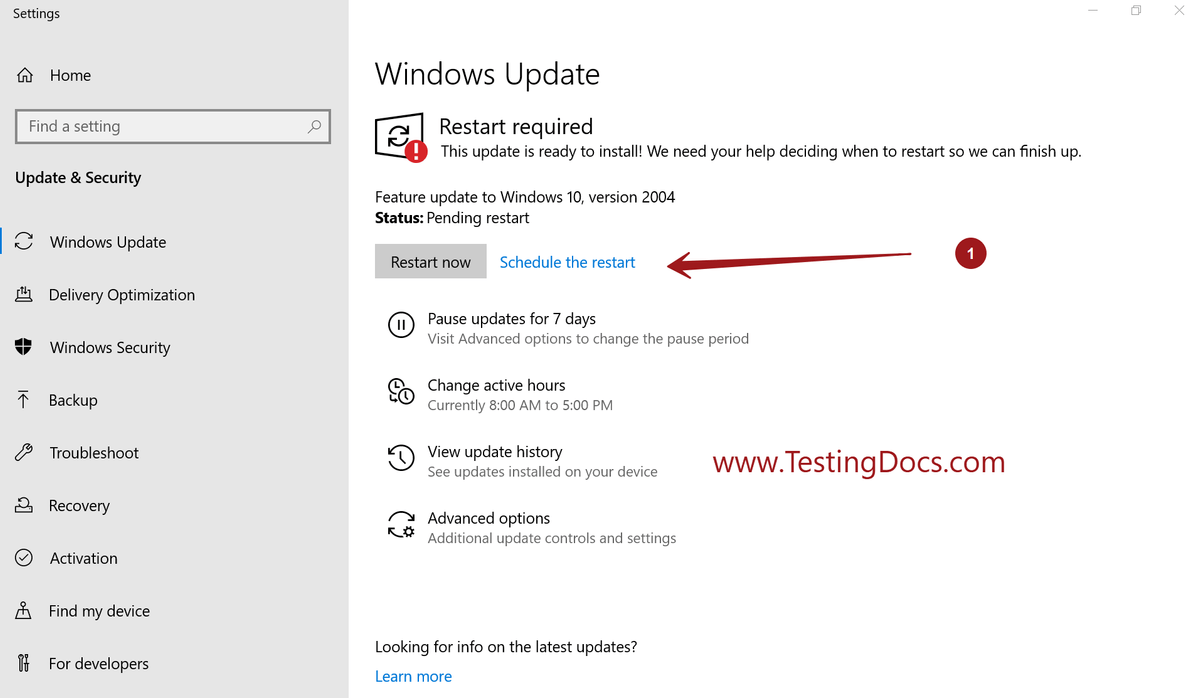Screen dimensions: 1200x698
Task: Click the Learn more link
Action: [413, 676]
